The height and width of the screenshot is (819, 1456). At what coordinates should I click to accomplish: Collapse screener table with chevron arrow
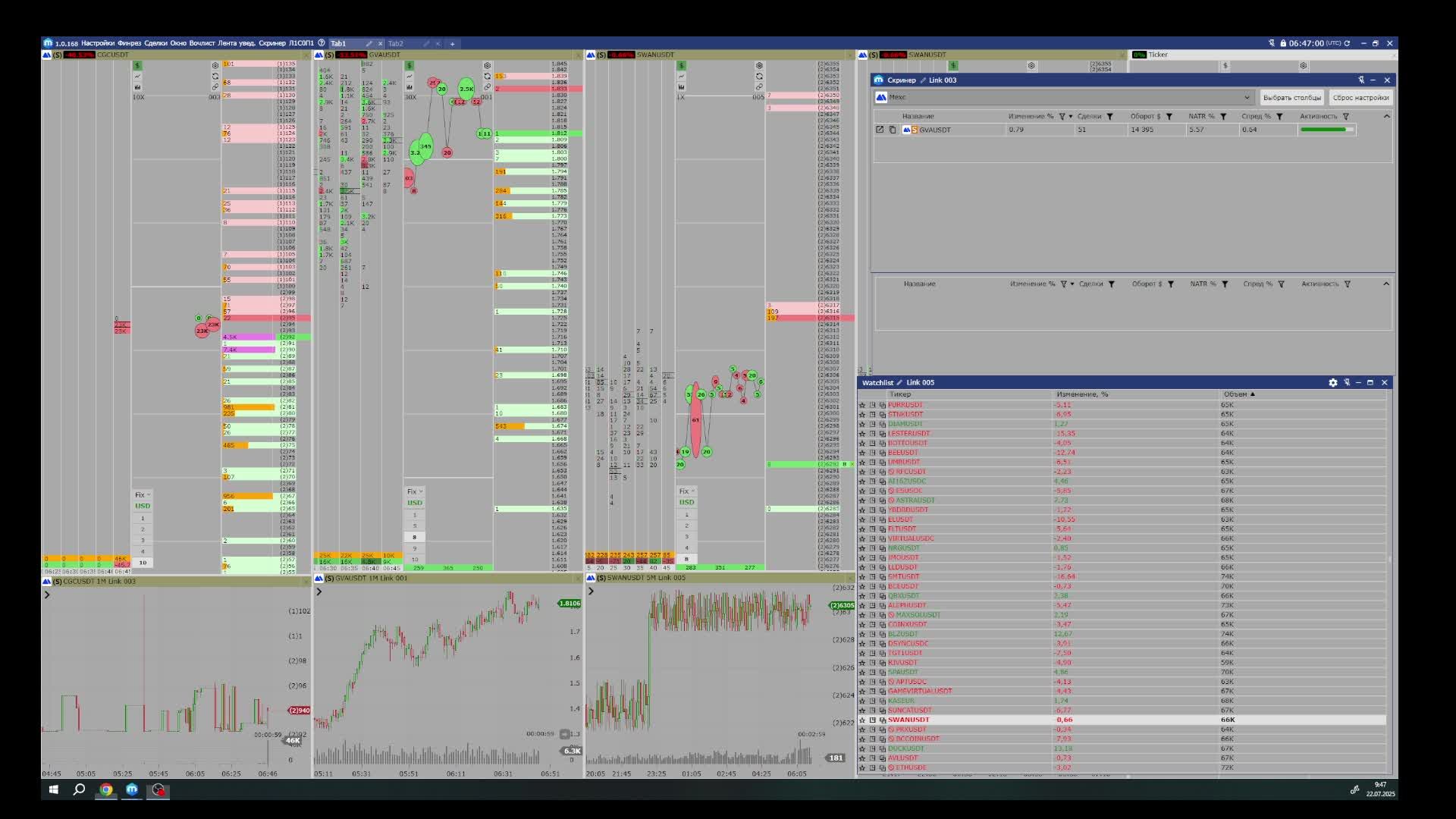point(1386,117)
